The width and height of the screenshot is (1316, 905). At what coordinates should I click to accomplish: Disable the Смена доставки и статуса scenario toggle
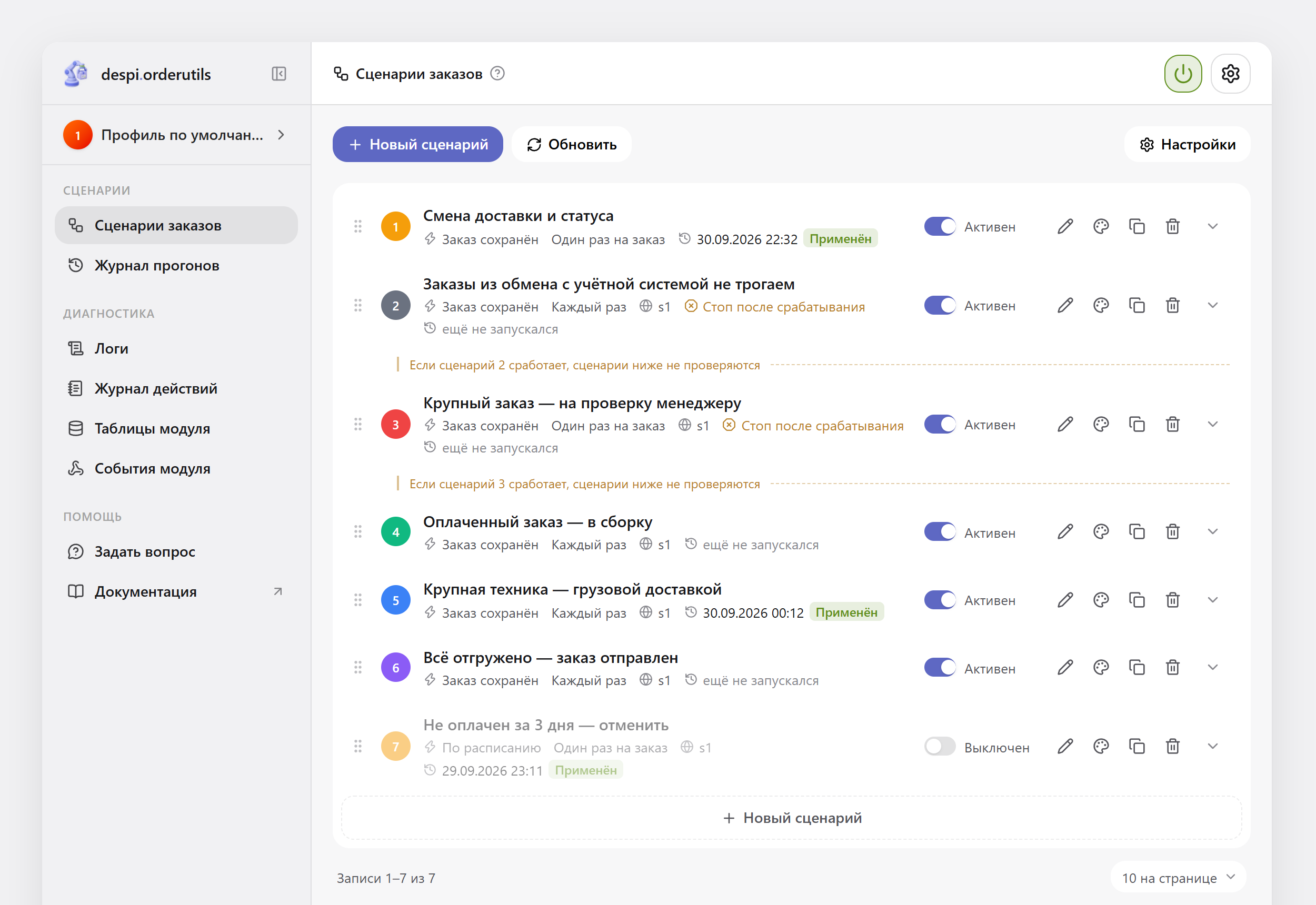coord(940,227)
